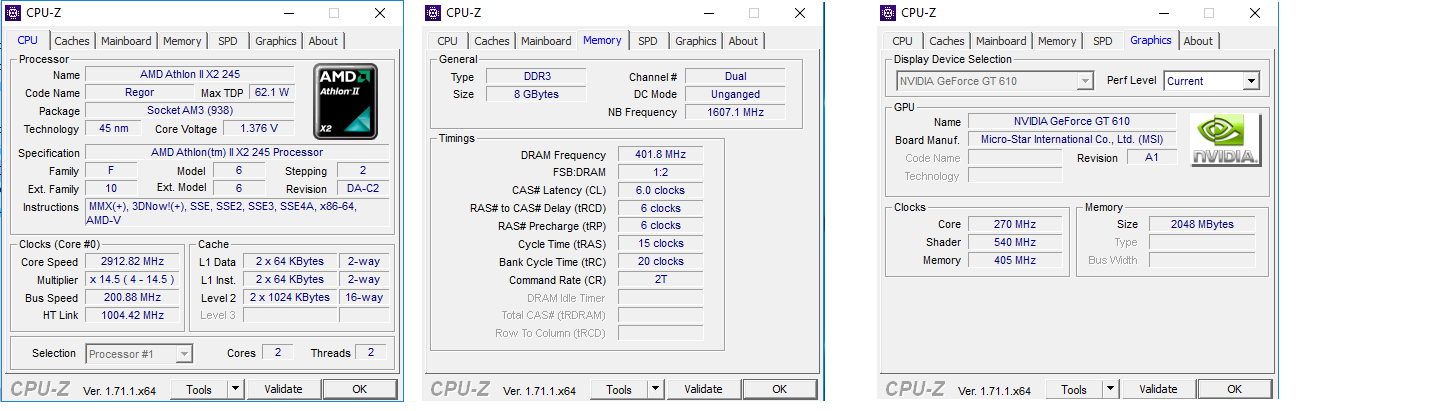Click CAS# Latency value 6.0 clocks
This screenshot has height=411, width=1434.
pos(661,191)
